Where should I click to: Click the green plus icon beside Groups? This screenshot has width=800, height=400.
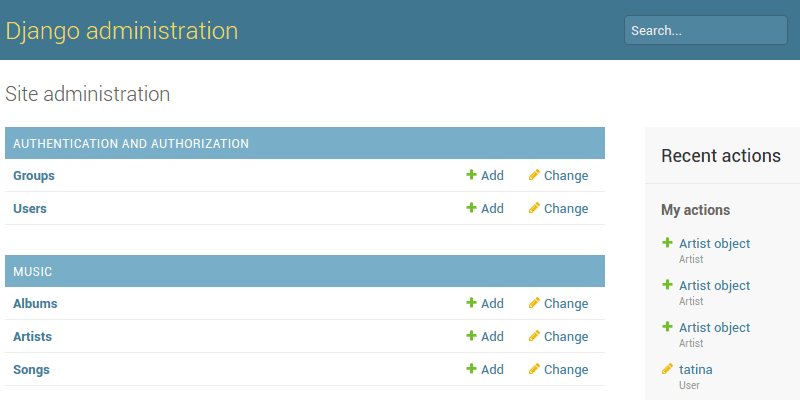pyautogui.click(x=471, y=175)
